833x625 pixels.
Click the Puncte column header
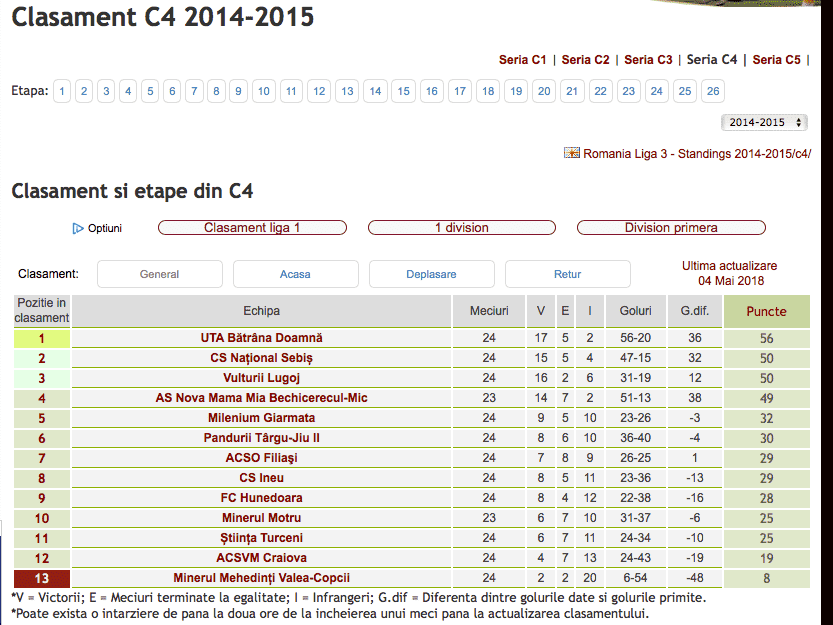767,311
